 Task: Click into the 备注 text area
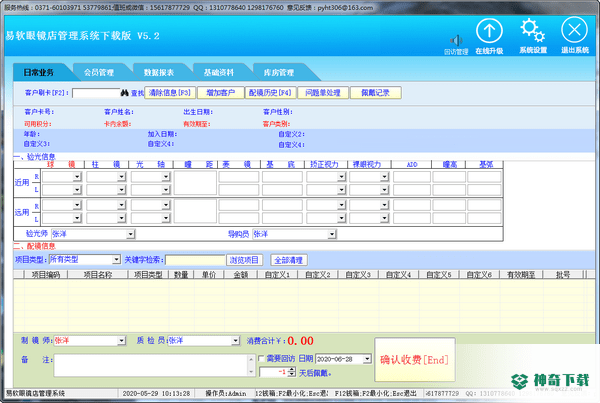coord(151,365)
